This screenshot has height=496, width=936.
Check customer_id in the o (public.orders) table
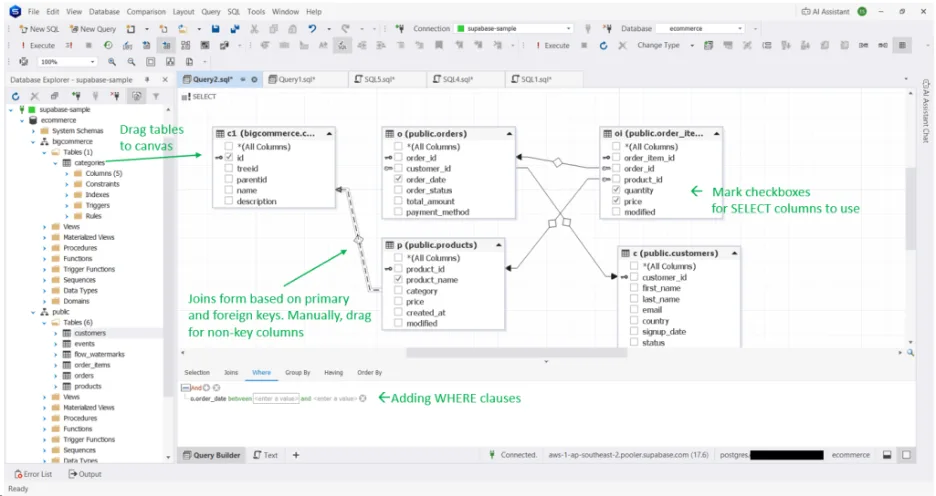pyautogui.click(x=398, y=168)
